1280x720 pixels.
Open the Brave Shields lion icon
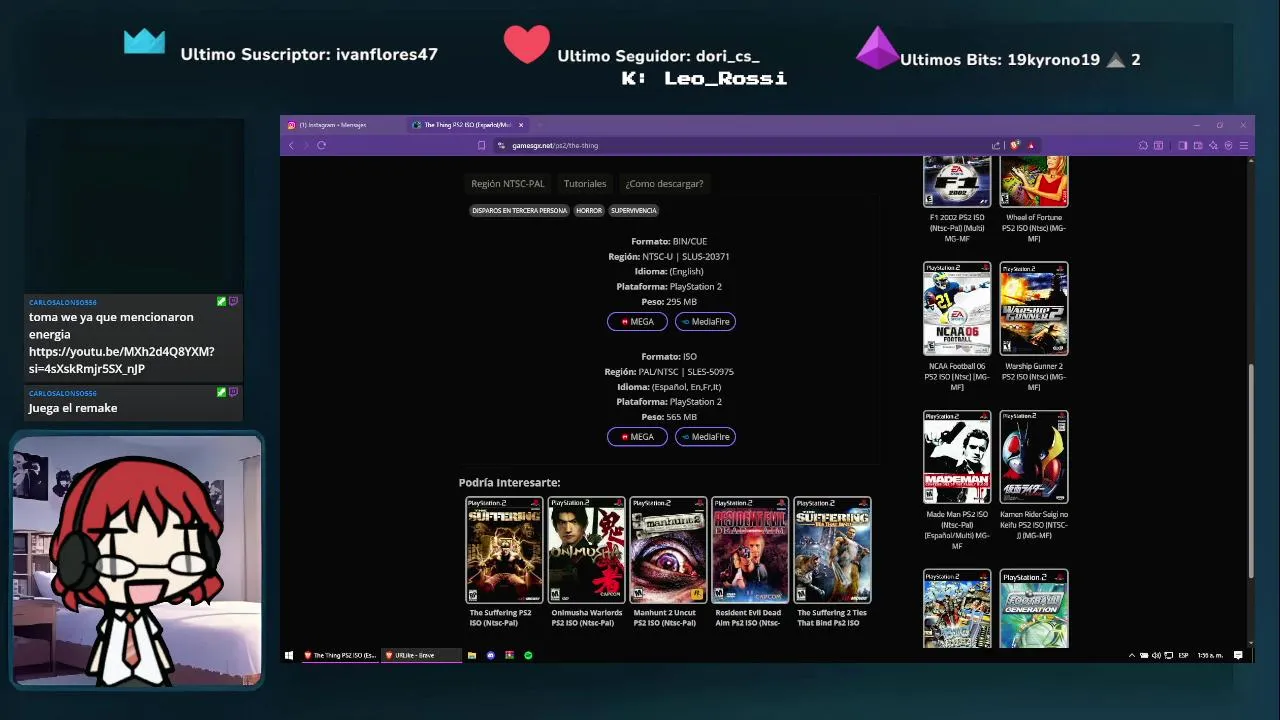click(1014, 145)
